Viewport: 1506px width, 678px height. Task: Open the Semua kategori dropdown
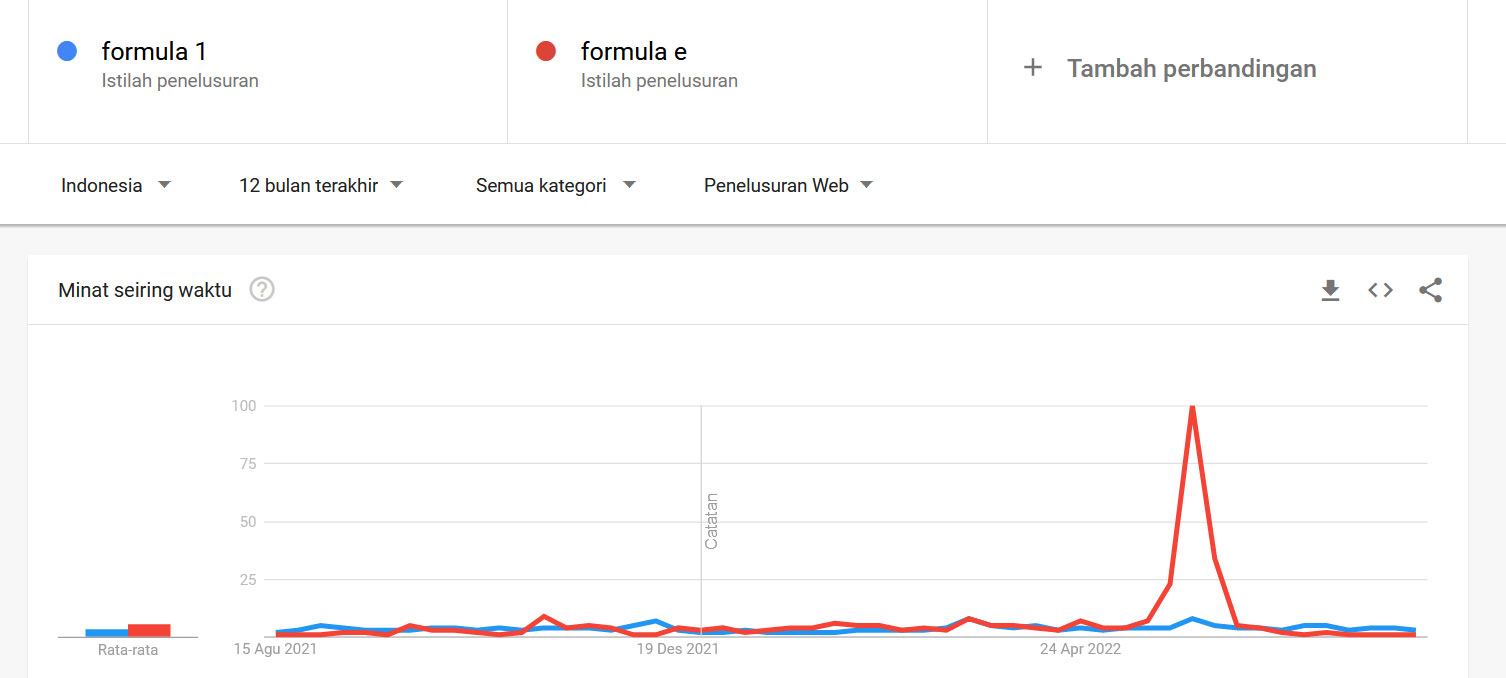556,185
